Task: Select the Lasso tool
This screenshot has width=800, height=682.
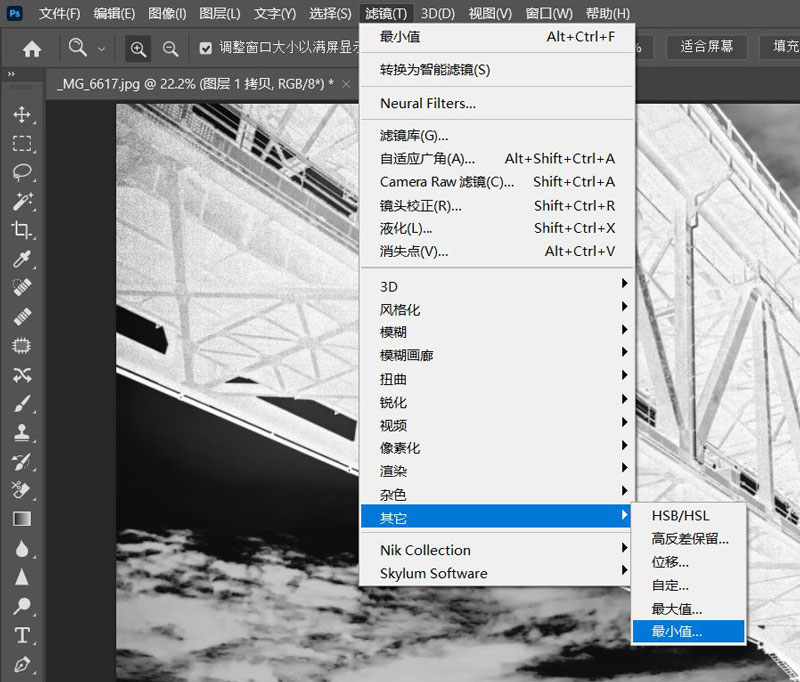Action: [x=22, y=172]
